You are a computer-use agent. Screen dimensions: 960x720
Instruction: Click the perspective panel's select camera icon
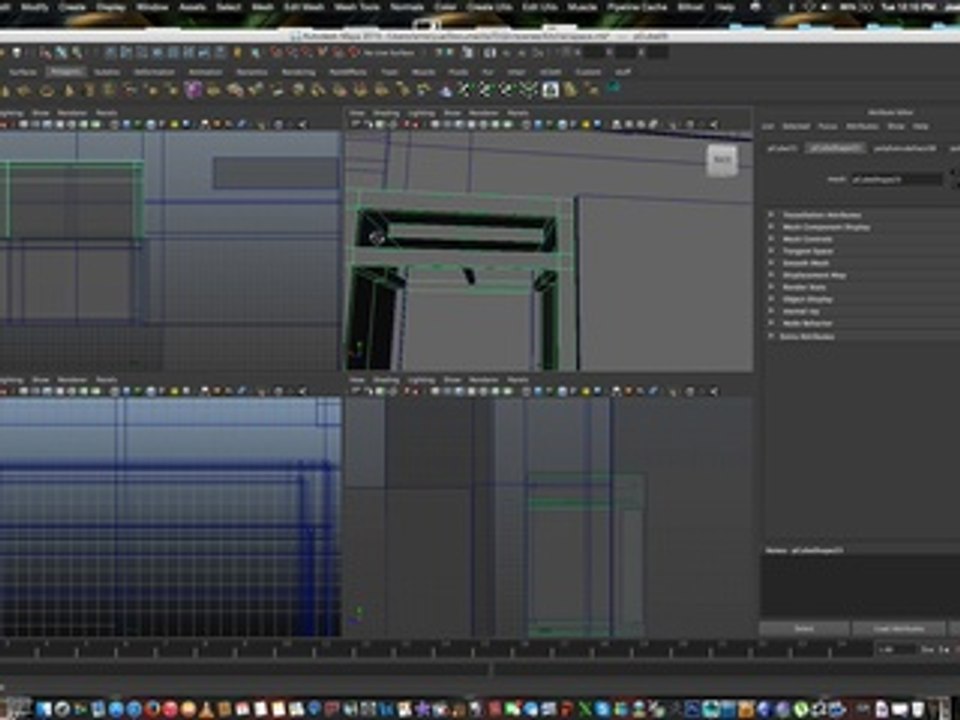[x=356, y=124]
